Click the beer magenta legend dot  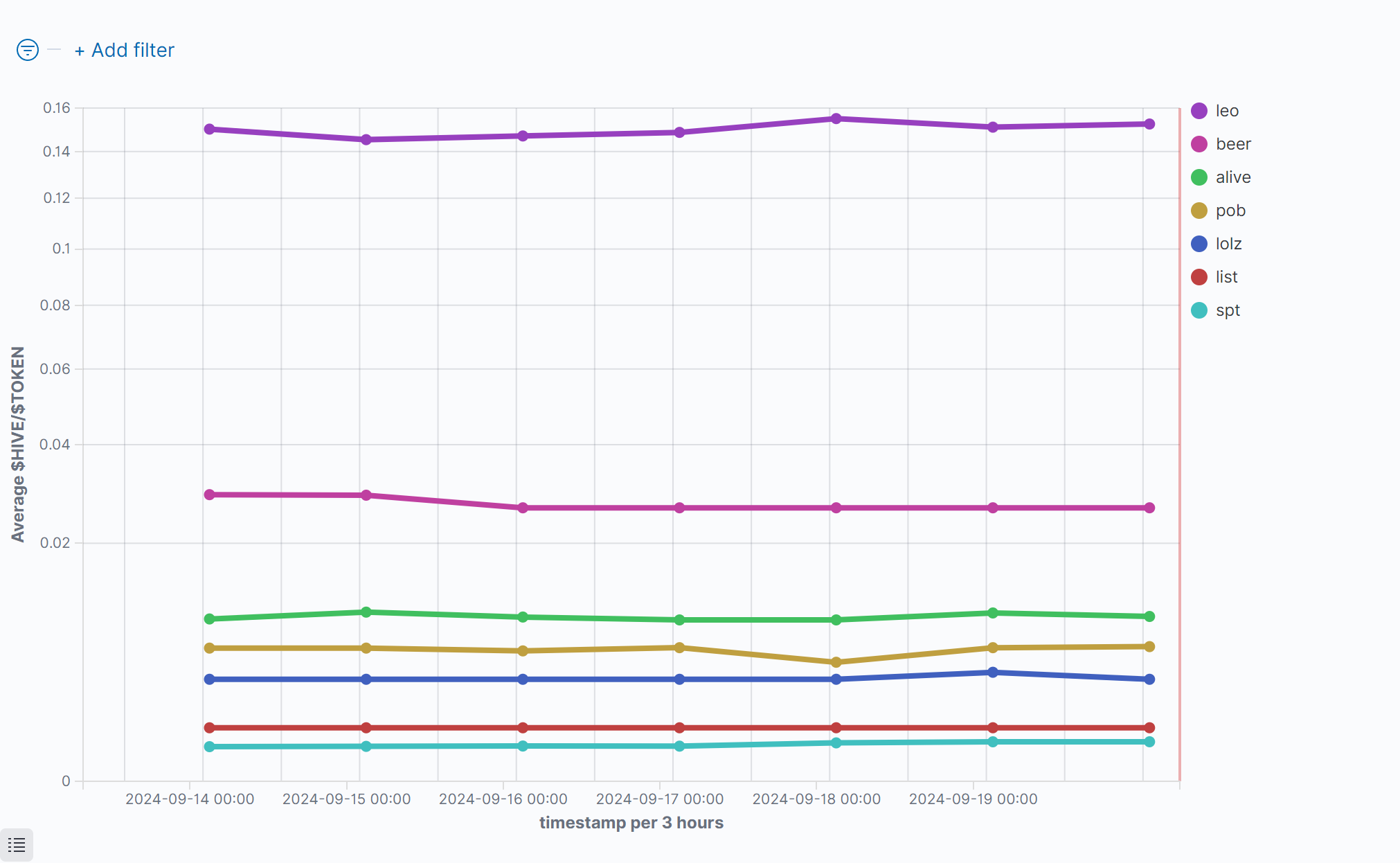1199,144
